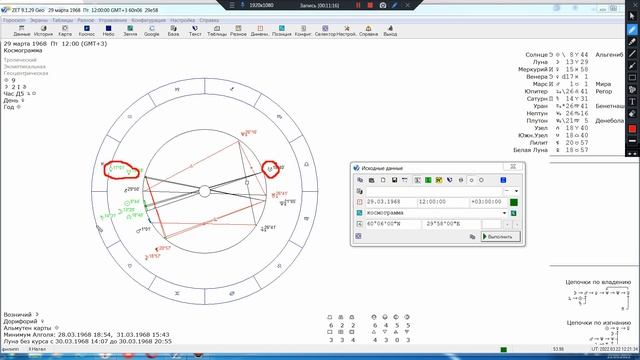Click the Google toolbar icon
The width and height of the screenshot is (640, 360).
[151, 31]
